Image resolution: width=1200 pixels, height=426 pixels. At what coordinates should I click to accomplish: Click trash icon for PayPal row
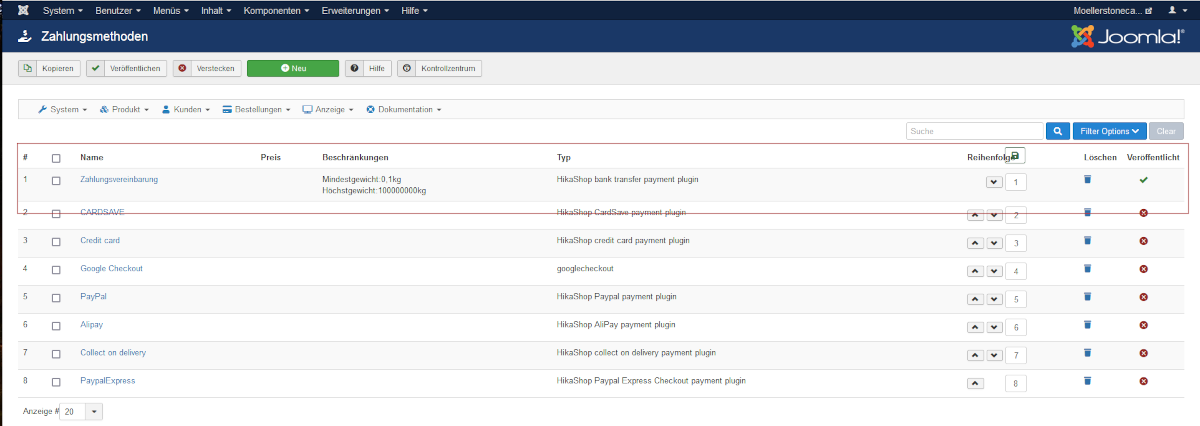pos(1087,298)
